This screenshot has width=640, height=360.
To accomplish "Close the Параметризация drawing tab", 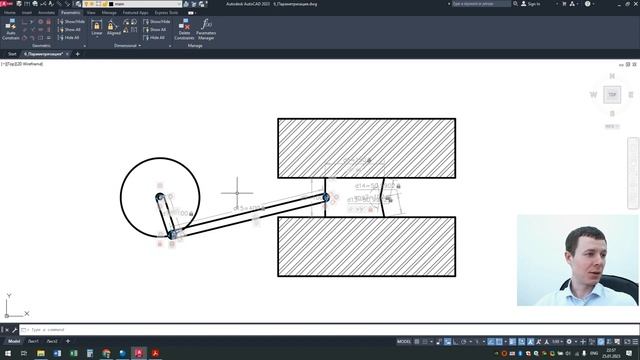I will 67,54.
